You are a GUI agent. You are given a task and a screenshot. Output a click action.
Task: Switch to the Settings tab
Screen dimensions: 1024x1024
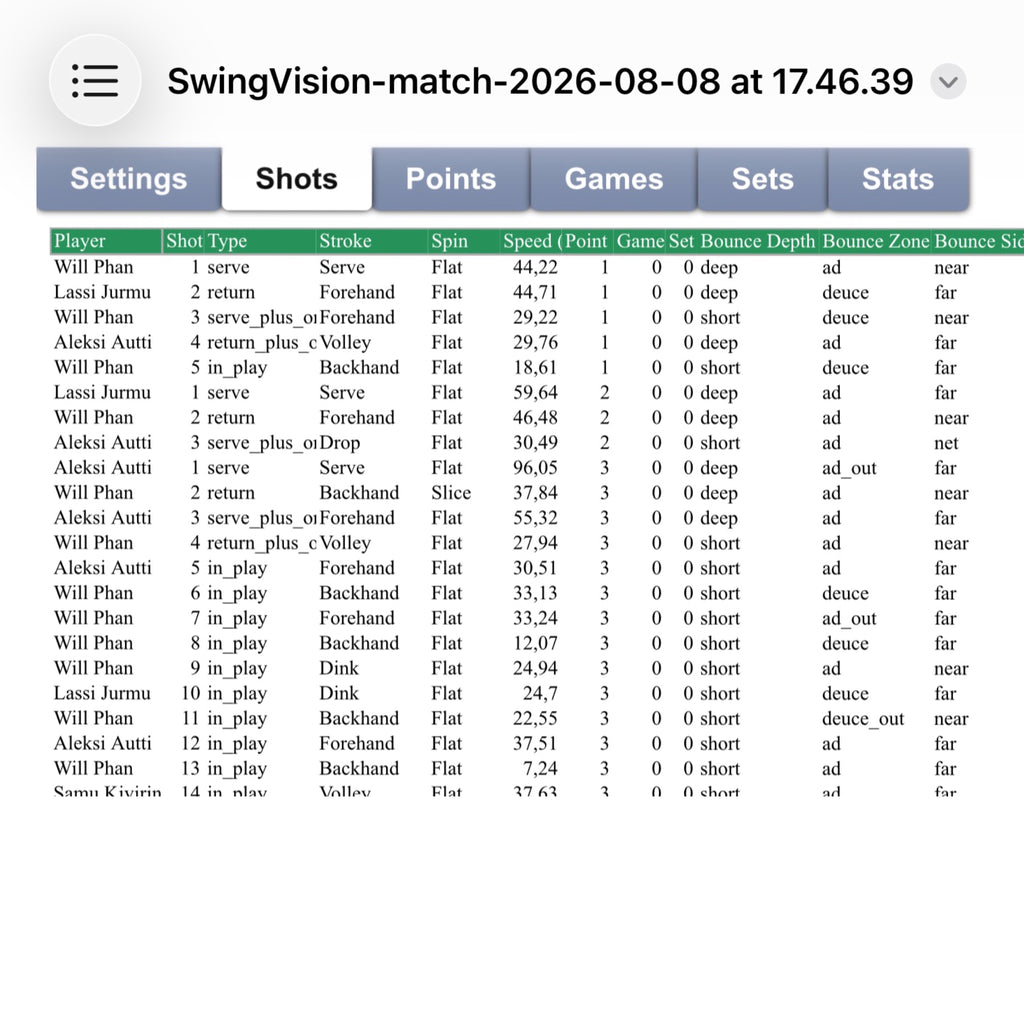click(129, 178)
